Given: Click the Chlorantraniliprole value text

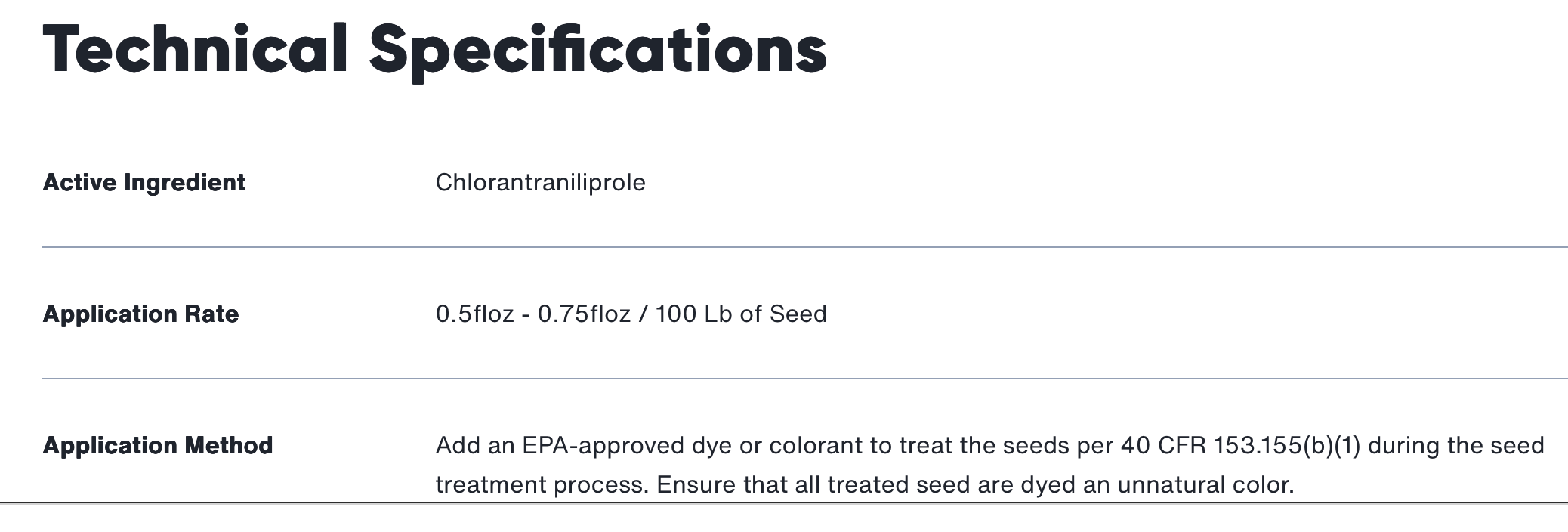Looking at the screenshot, I should click(540, 183).
